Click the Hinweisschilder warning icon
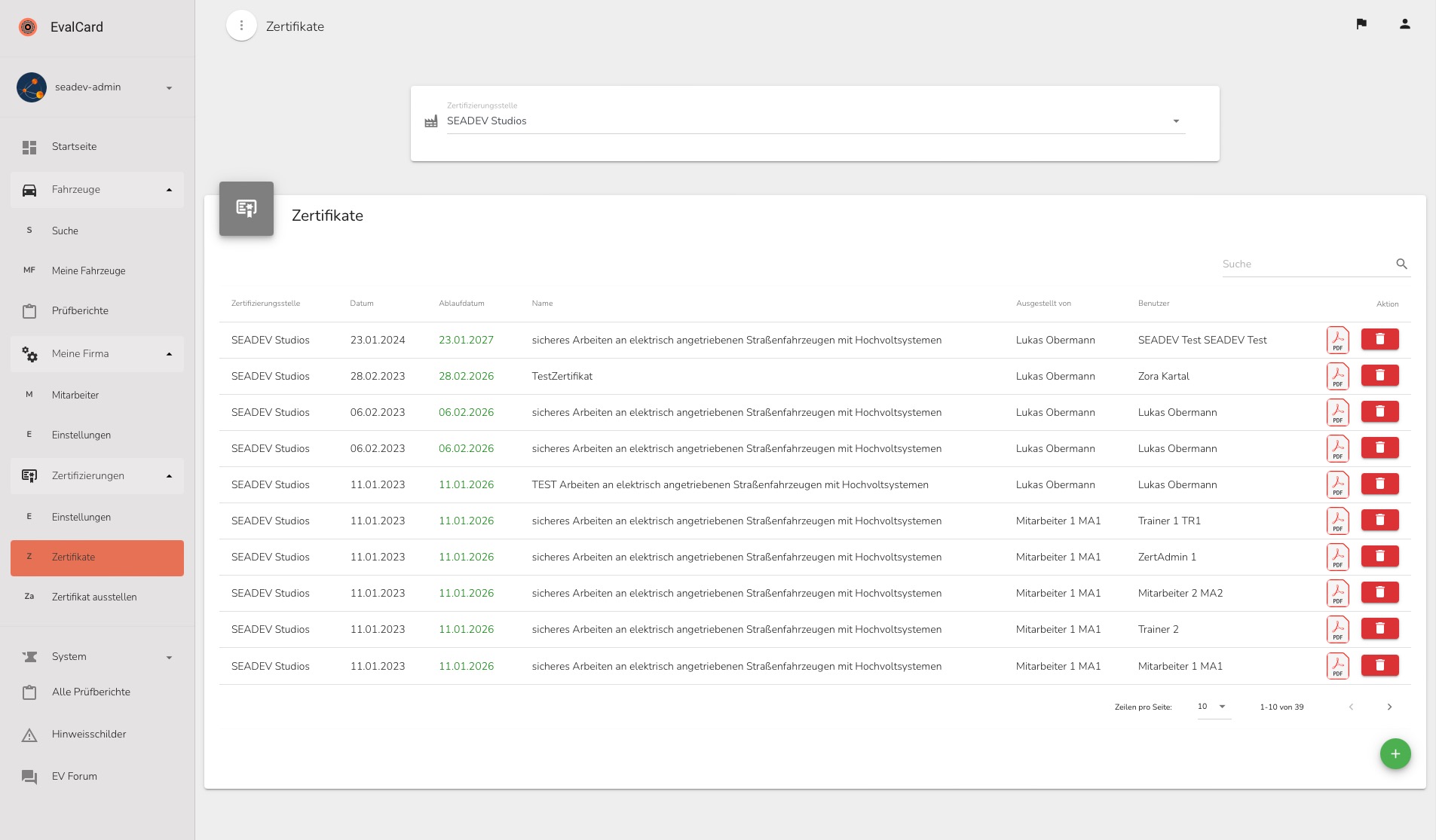Viewport: 1436px width, 840px height. click(29, 734)
